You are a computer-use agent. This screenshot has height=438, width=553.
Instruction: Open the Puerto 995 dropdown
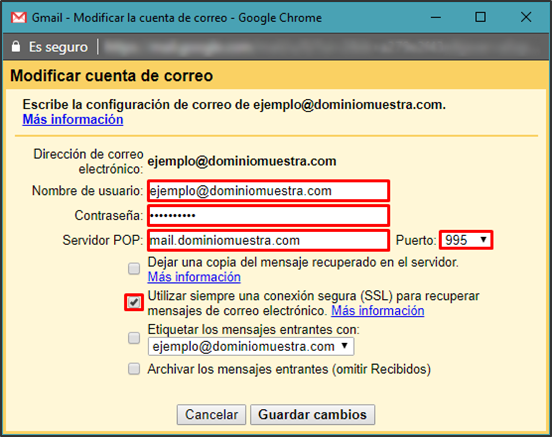[x=466, y=240]
